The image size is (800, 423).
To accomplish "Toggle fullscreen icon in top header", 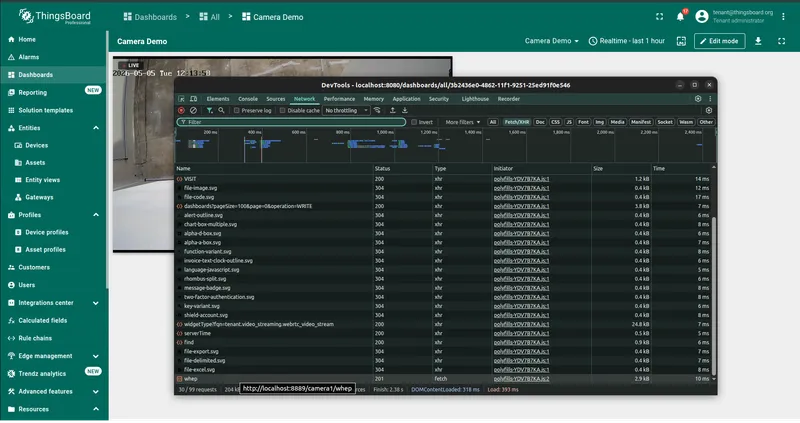I will (660, 17).
